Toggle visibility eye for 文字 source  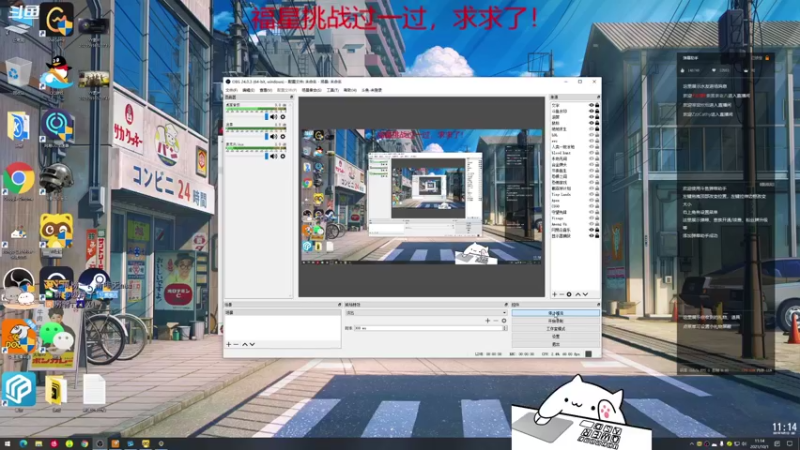pos(591,105)
